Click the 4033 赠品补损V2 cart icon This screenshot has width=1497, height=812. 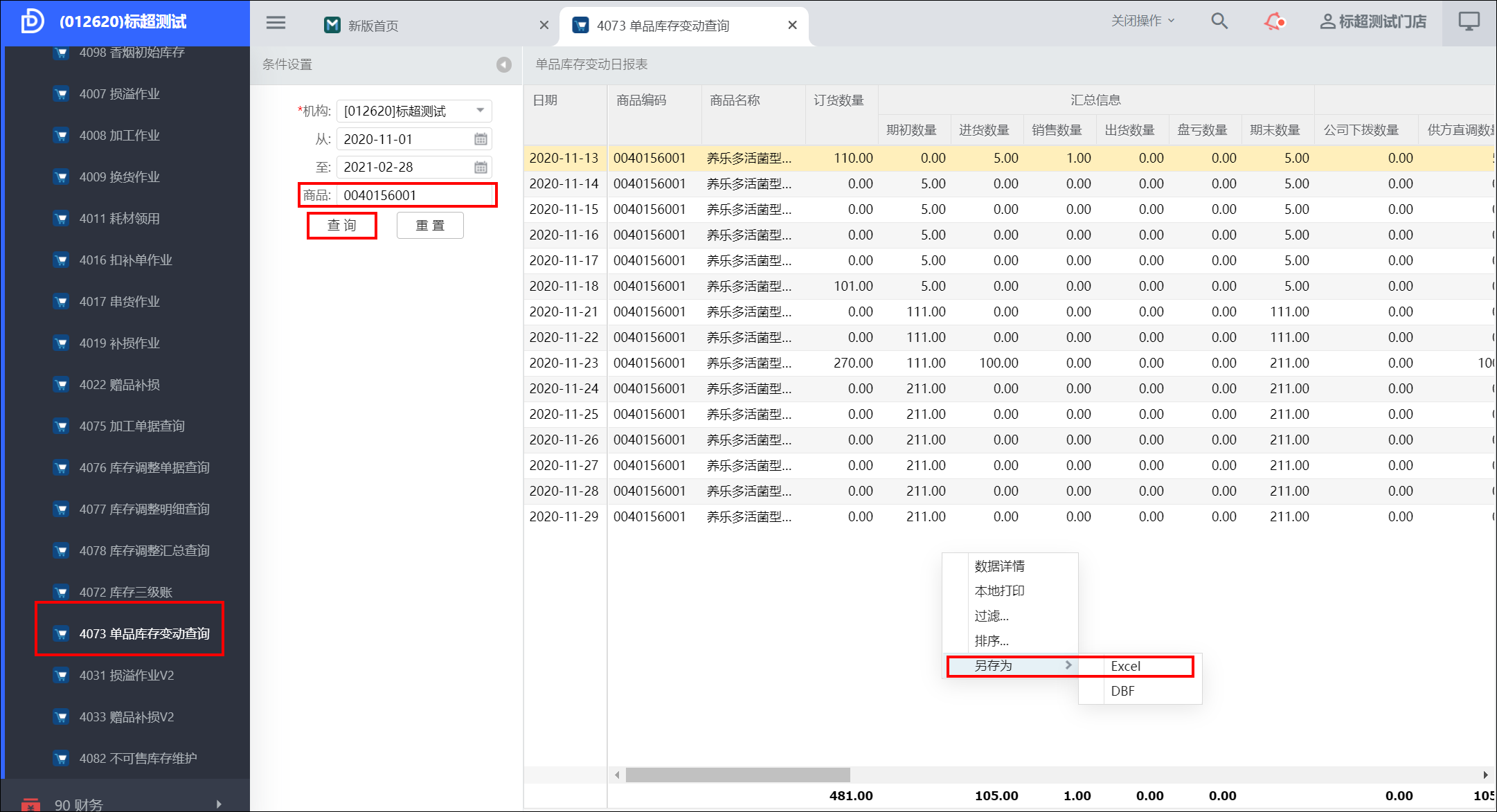[x=62, y=717]
